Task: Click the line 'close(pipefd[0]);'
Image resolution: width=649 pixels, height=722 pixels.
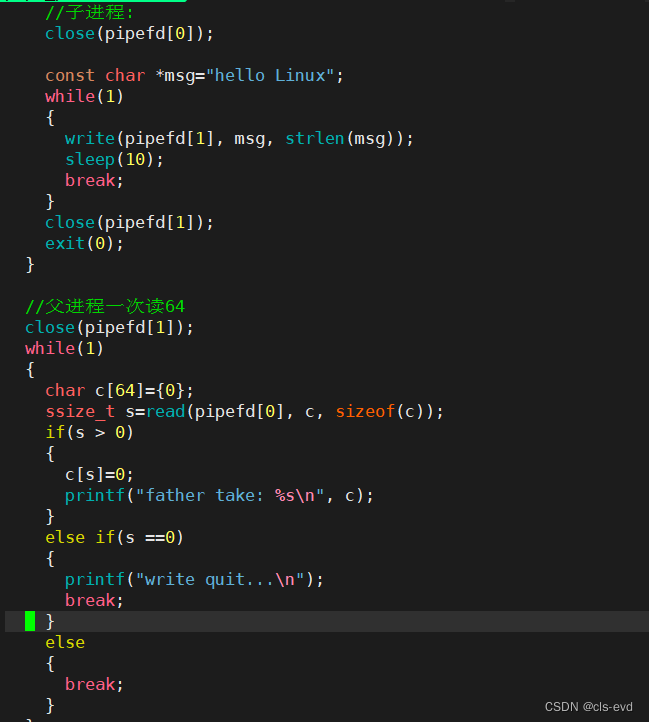Action: (x=129, y=34)
